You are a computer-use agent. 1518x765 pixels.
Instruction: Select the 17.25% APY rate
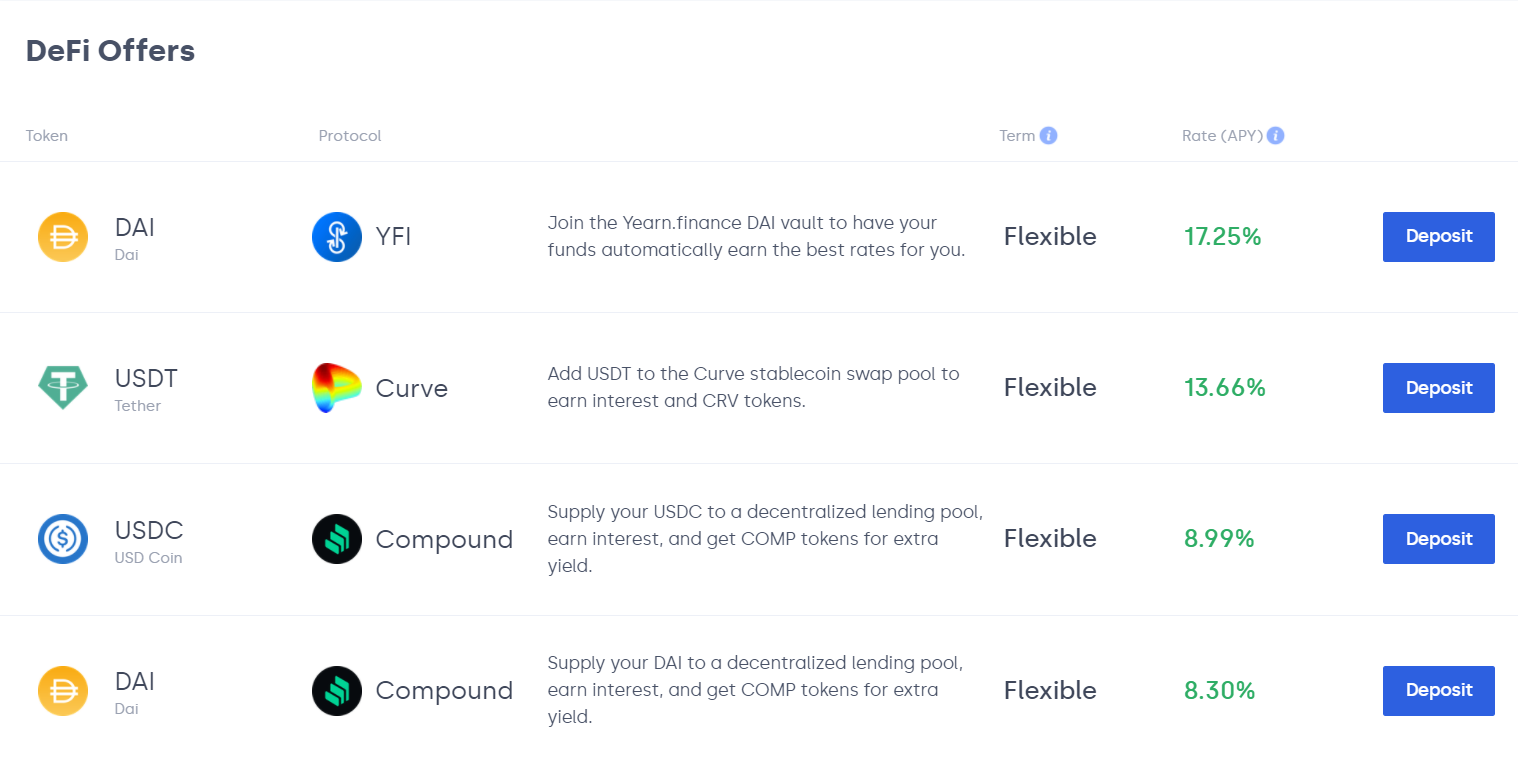coord(1222,237)
